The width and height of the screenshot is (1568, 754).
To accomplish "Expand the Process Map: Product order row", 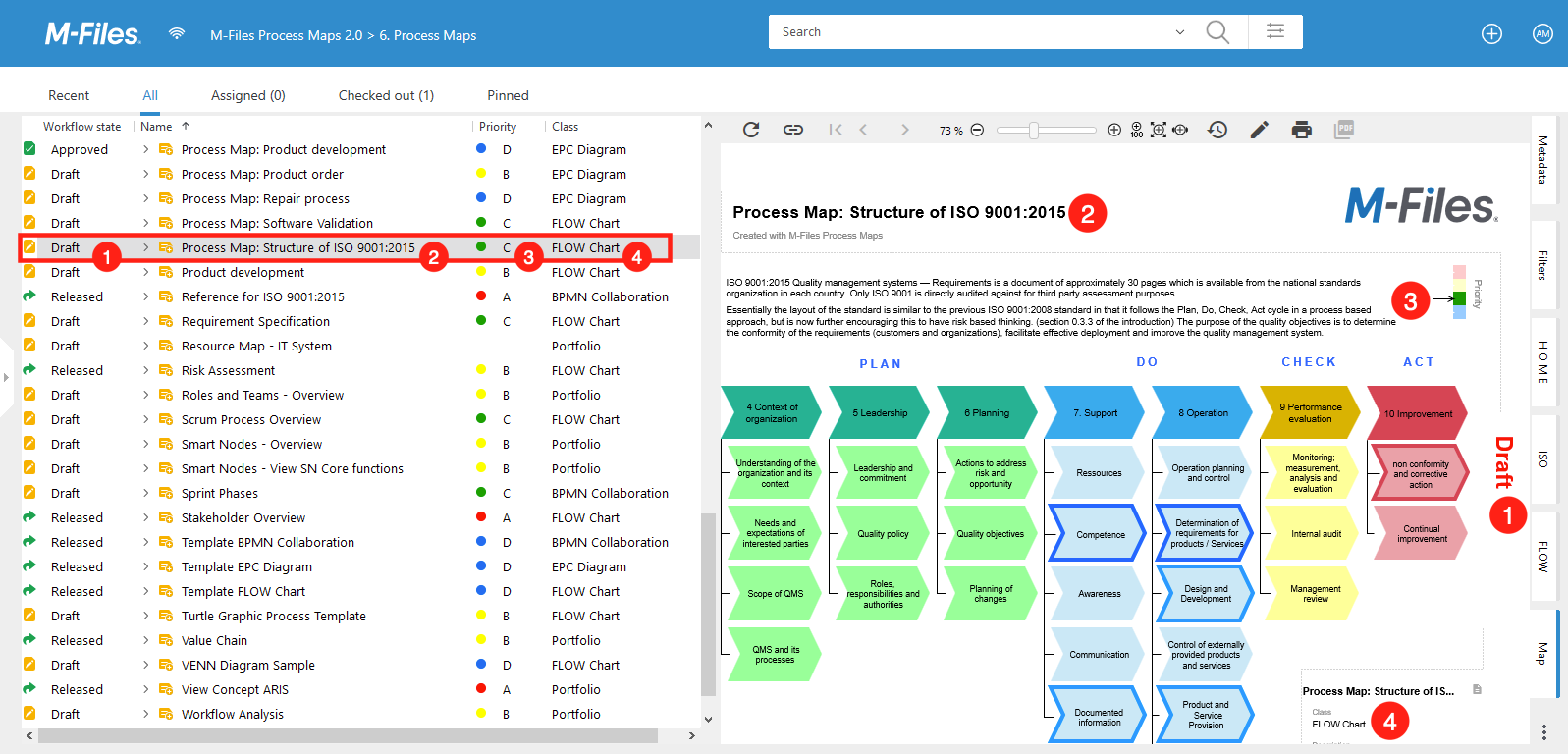I will [146, 174].
